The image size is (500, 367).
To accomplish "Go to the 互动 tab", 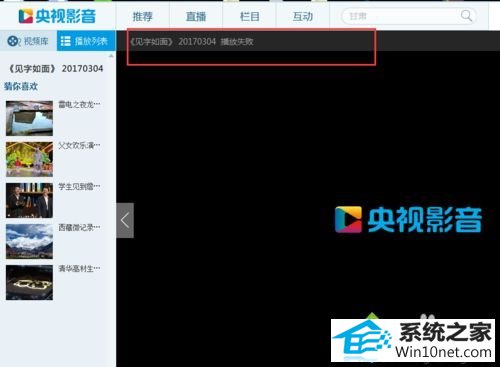I will coord(303,16).
